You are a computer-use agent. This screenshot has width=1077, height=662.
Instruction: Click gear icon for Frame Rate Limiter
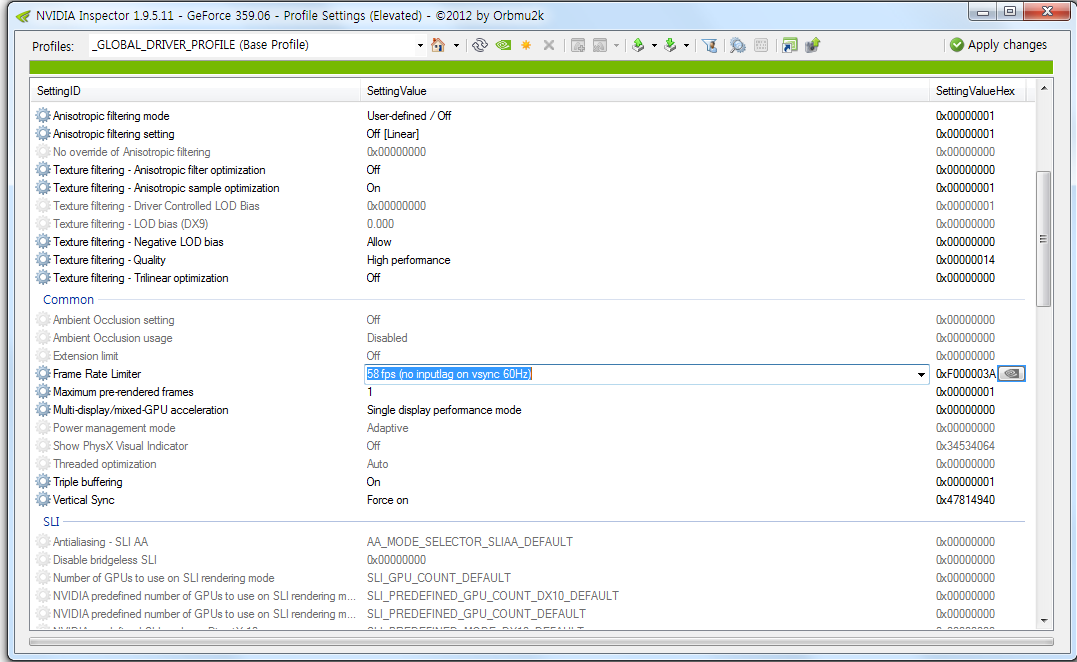pyautogui.click(x=43, y=374)
